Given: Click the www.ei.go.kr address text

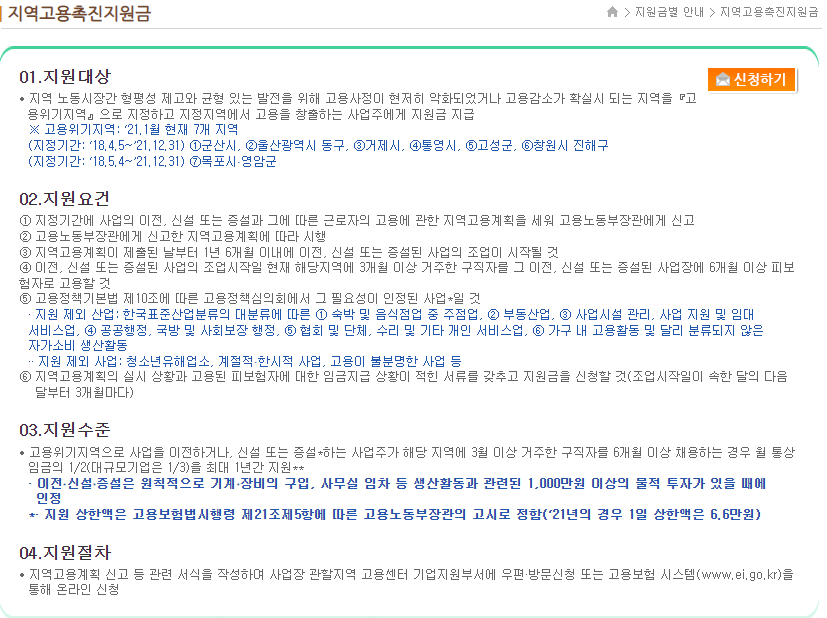Looking at the screenshot, I should tap(738, 574).
